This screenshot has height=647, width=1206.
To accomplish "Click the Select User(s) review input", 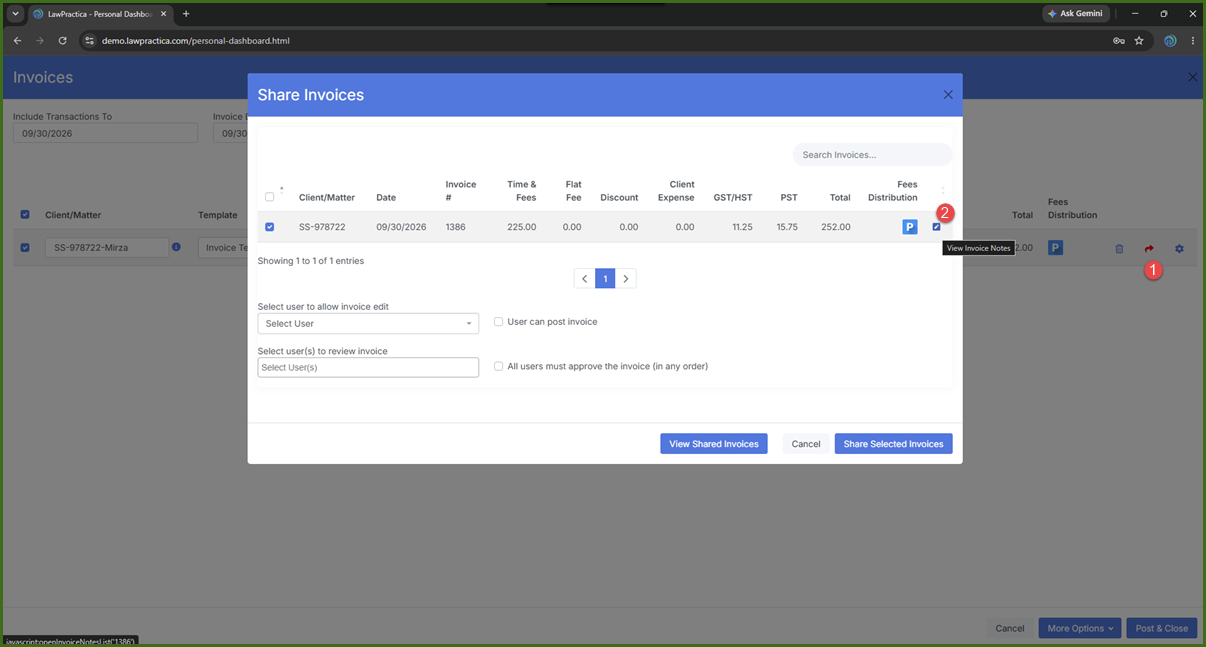I will click(x=368, y=367).
